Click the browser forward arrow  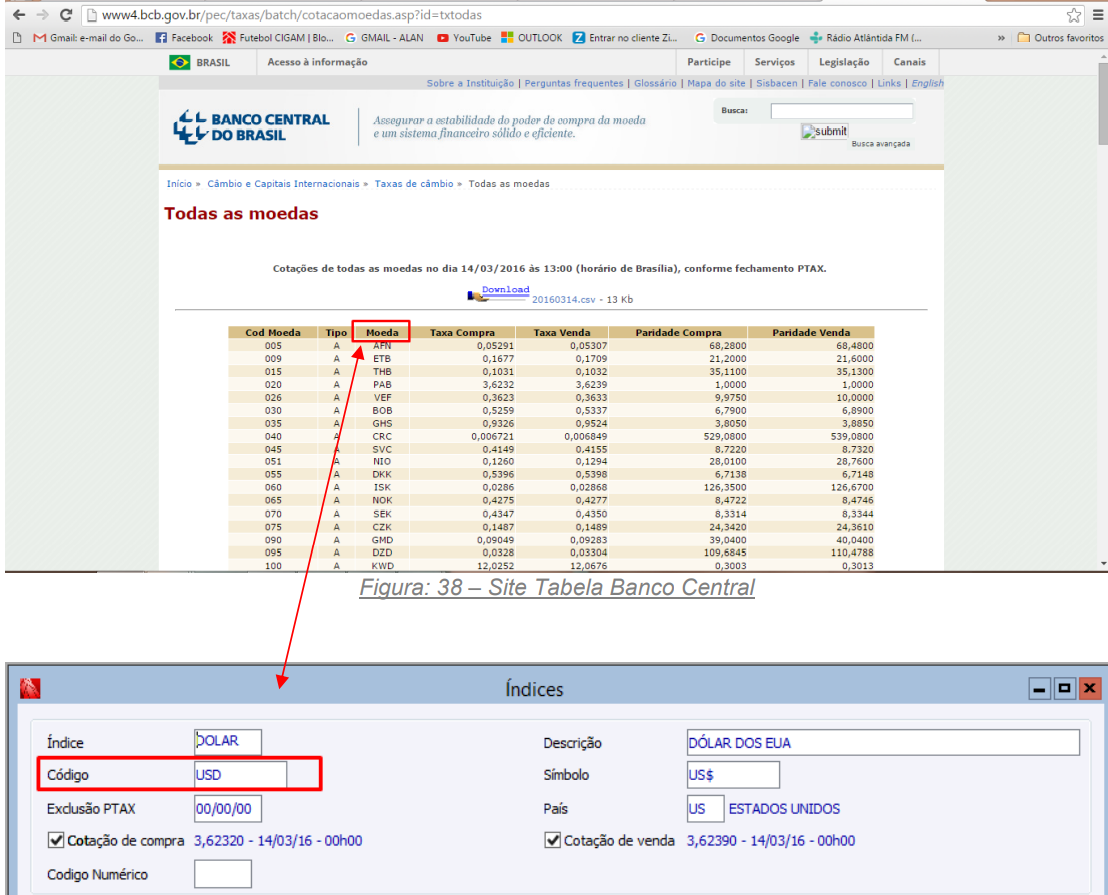pos(42,15)
